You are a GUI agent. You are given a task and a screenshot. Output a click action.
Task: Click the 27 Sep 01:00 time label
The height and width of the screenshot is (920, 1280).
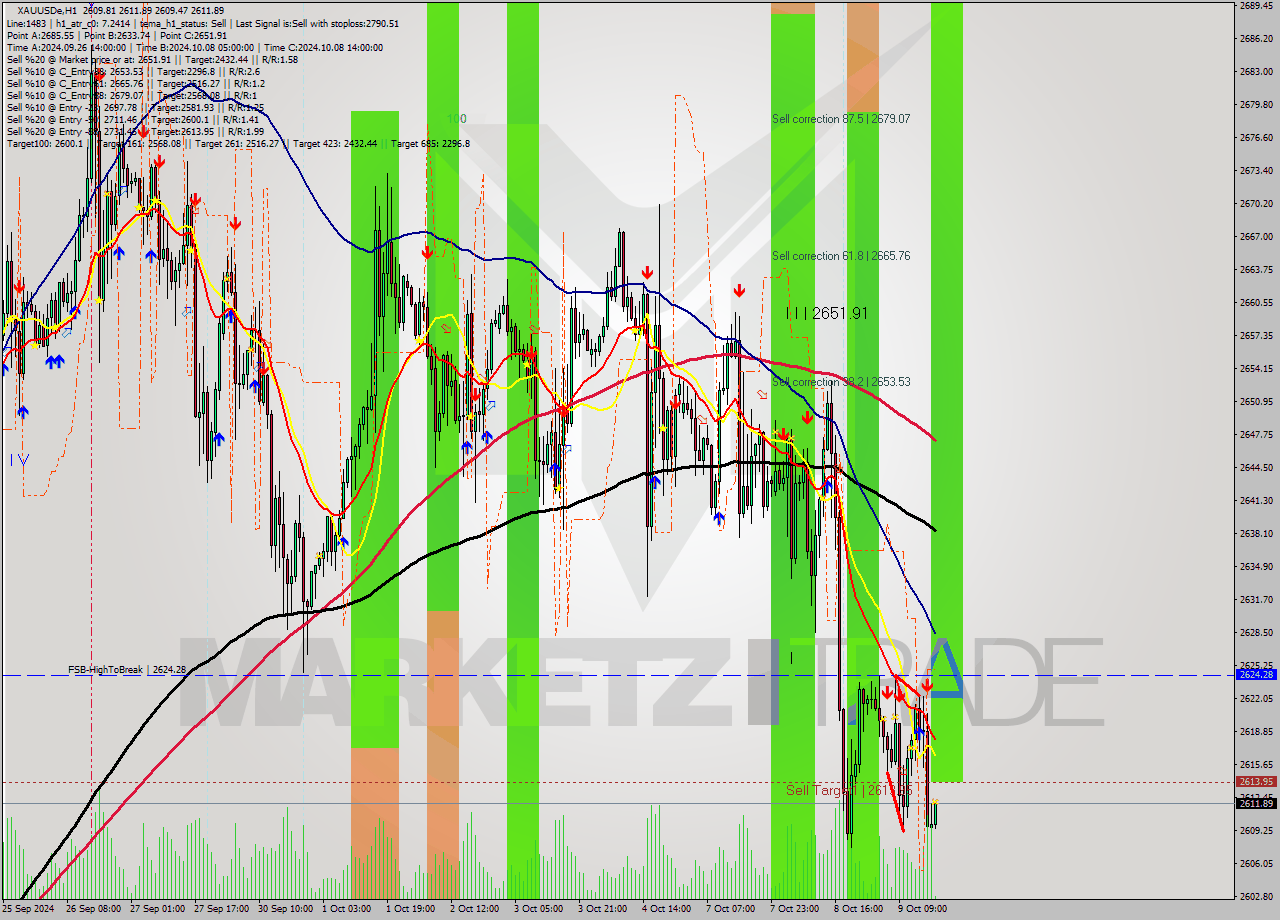click(157, 909)
